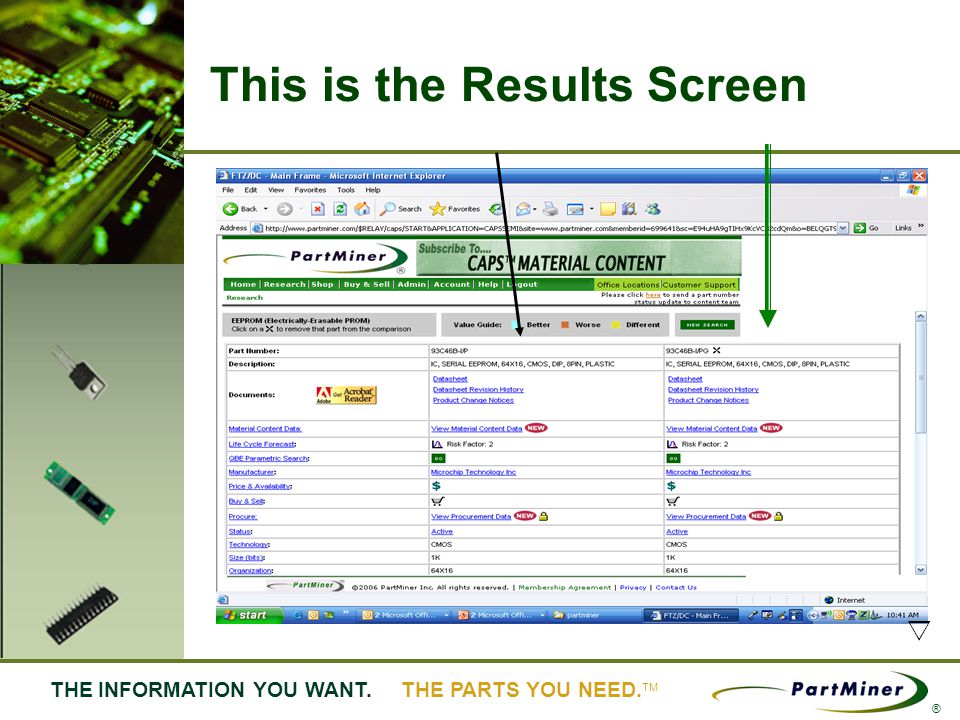The height and width of the screenshot is (720, 960).
Task: Open first View Procurement Data link
Action: [471, 517]
